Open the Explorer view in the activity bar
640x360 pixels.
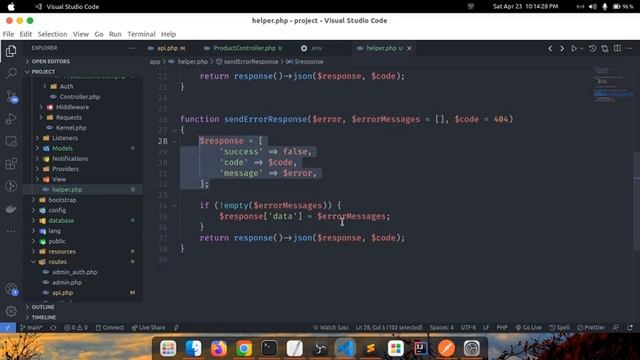pos(11,51)
